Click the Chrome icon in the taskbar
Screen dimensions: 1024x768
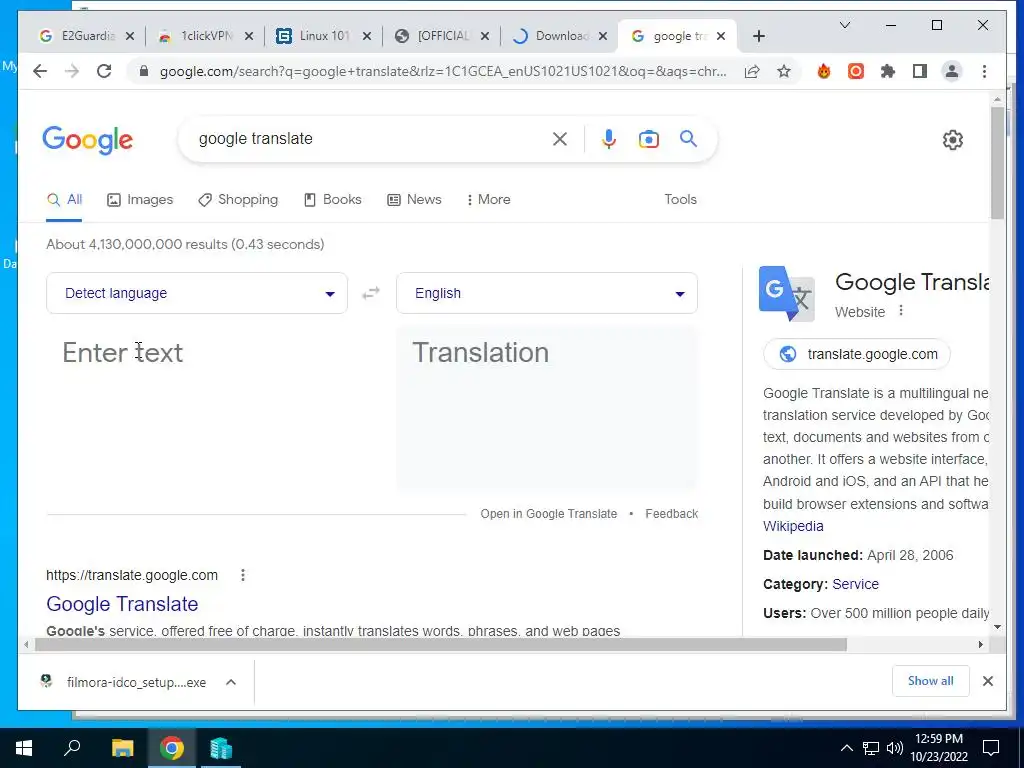pyautogui.click(x=172, y=748)
